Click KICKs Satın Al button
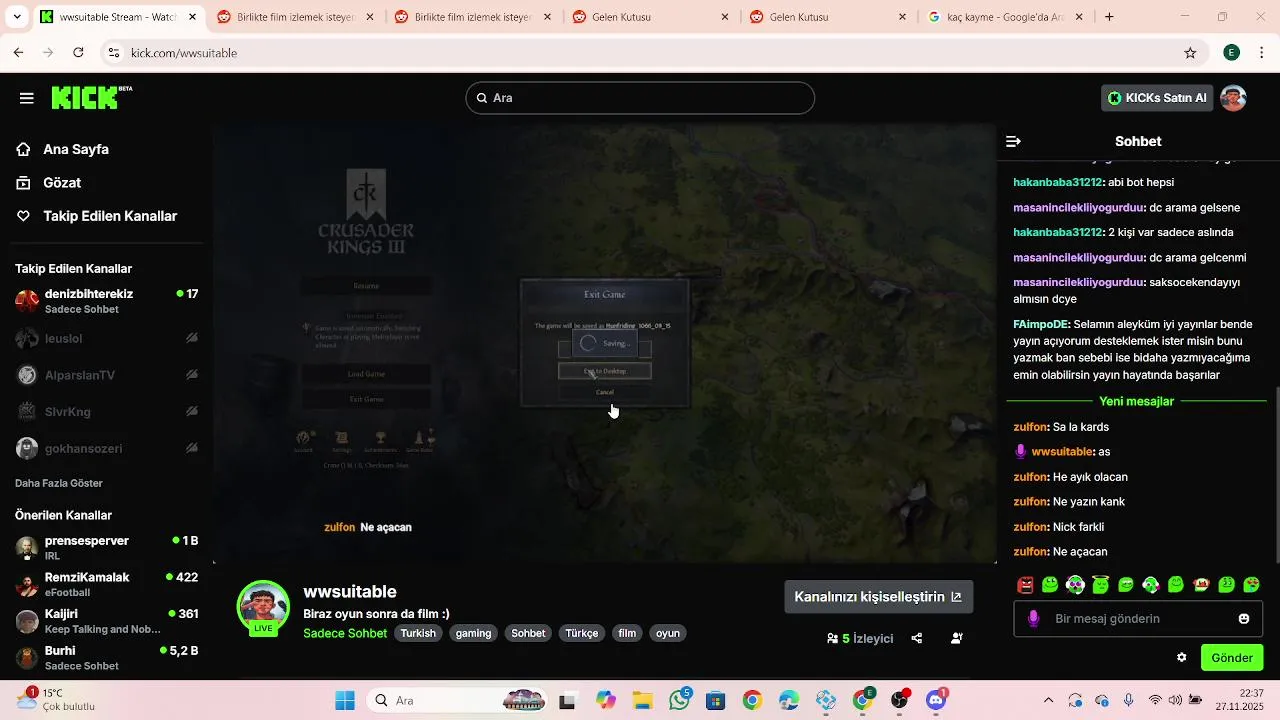The width and height of the screenshot is (1280, 720). (x=1157, y=98)
